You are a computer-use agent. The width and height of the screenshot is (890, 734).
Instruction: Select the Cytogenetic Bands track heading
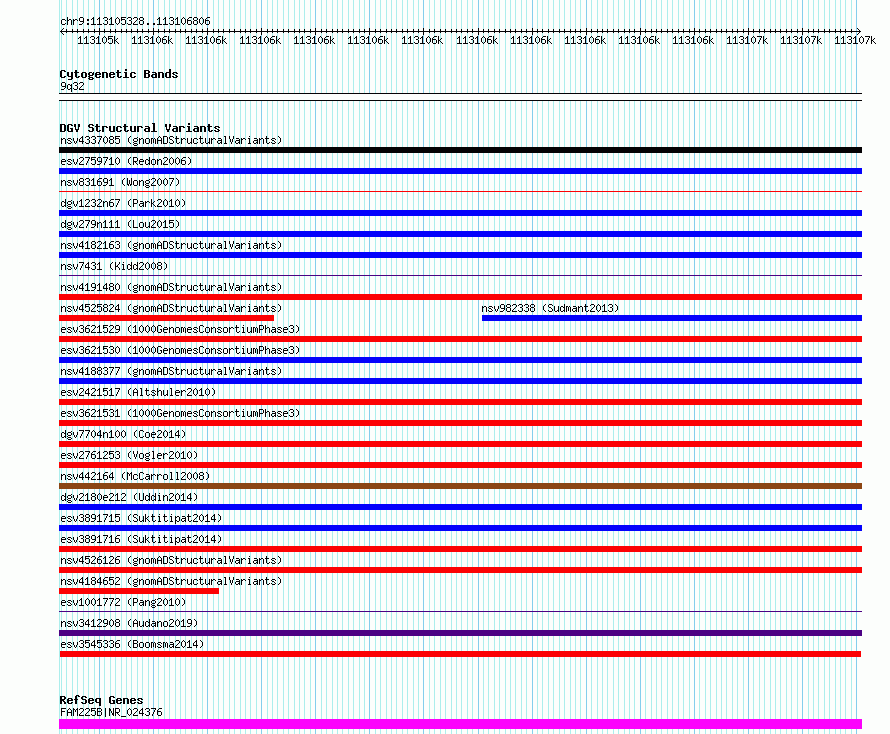tap(119, 74)
